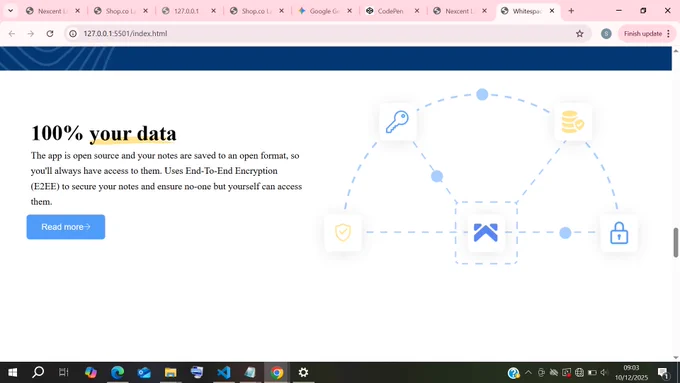
Task: Close the Whitespace tab
Action: (x=552, y=11)
